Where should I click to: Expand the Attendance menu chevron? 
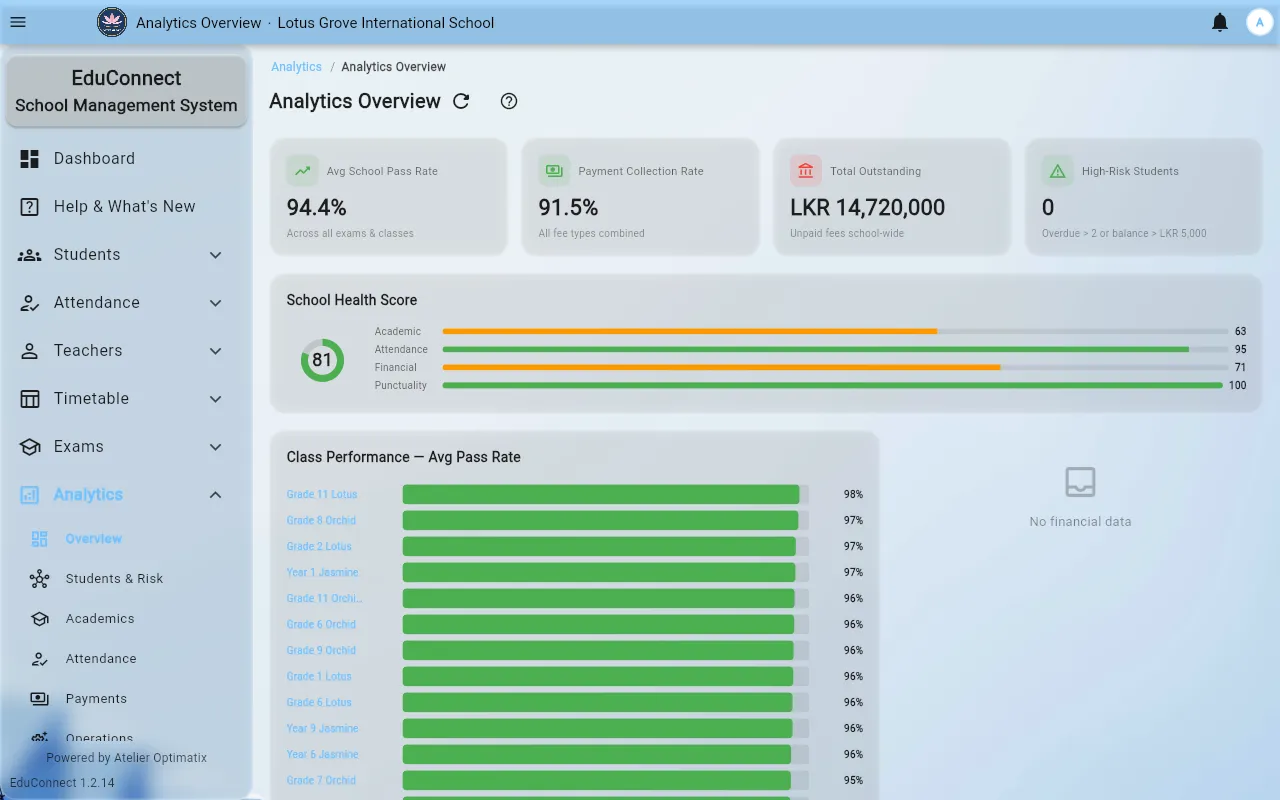[x=216, y=303]
